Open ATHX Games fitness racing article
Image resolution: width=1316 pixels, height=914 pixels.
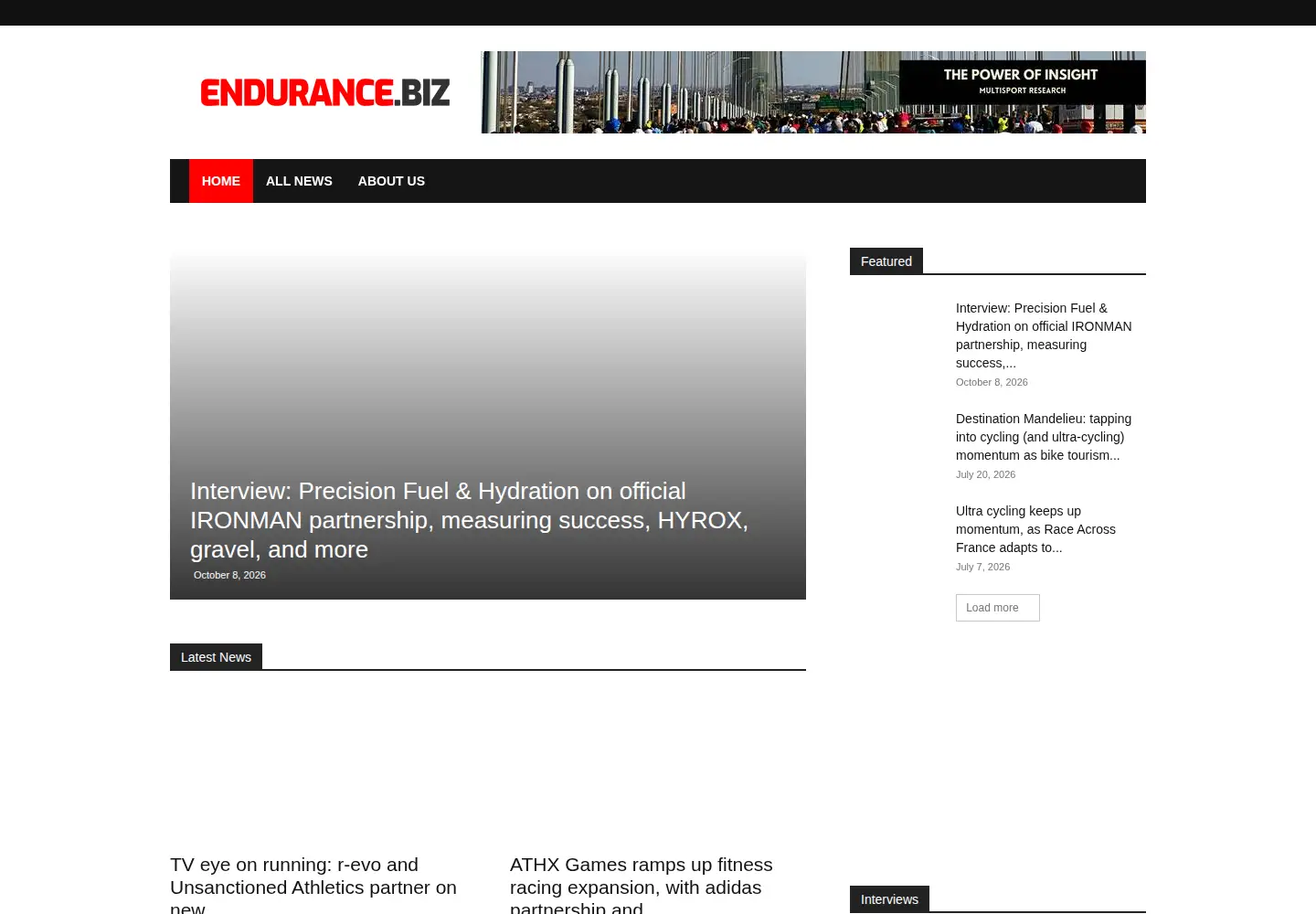642,885
